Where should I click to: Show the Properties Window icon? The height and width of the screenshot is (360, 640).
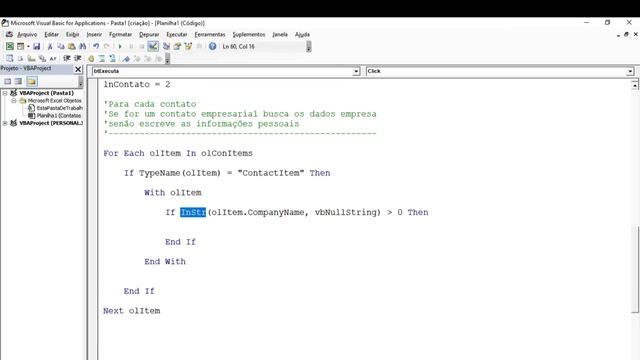177,47
